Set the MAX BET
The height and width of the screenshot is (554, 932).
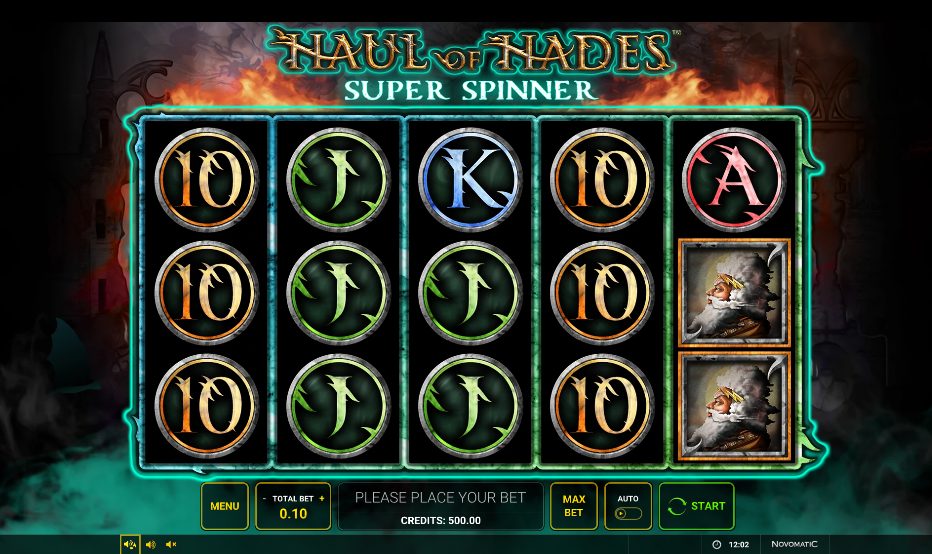573,506
